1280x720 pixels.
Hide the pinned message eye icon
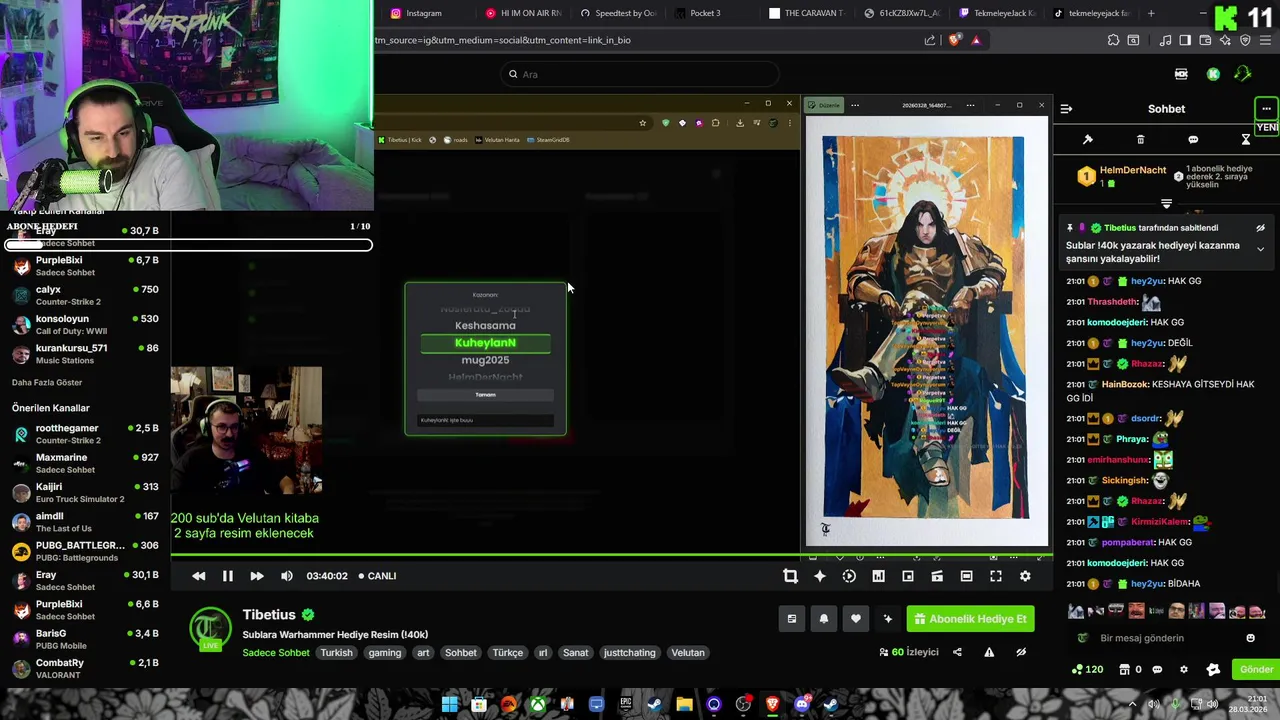tap(1260, 228)
